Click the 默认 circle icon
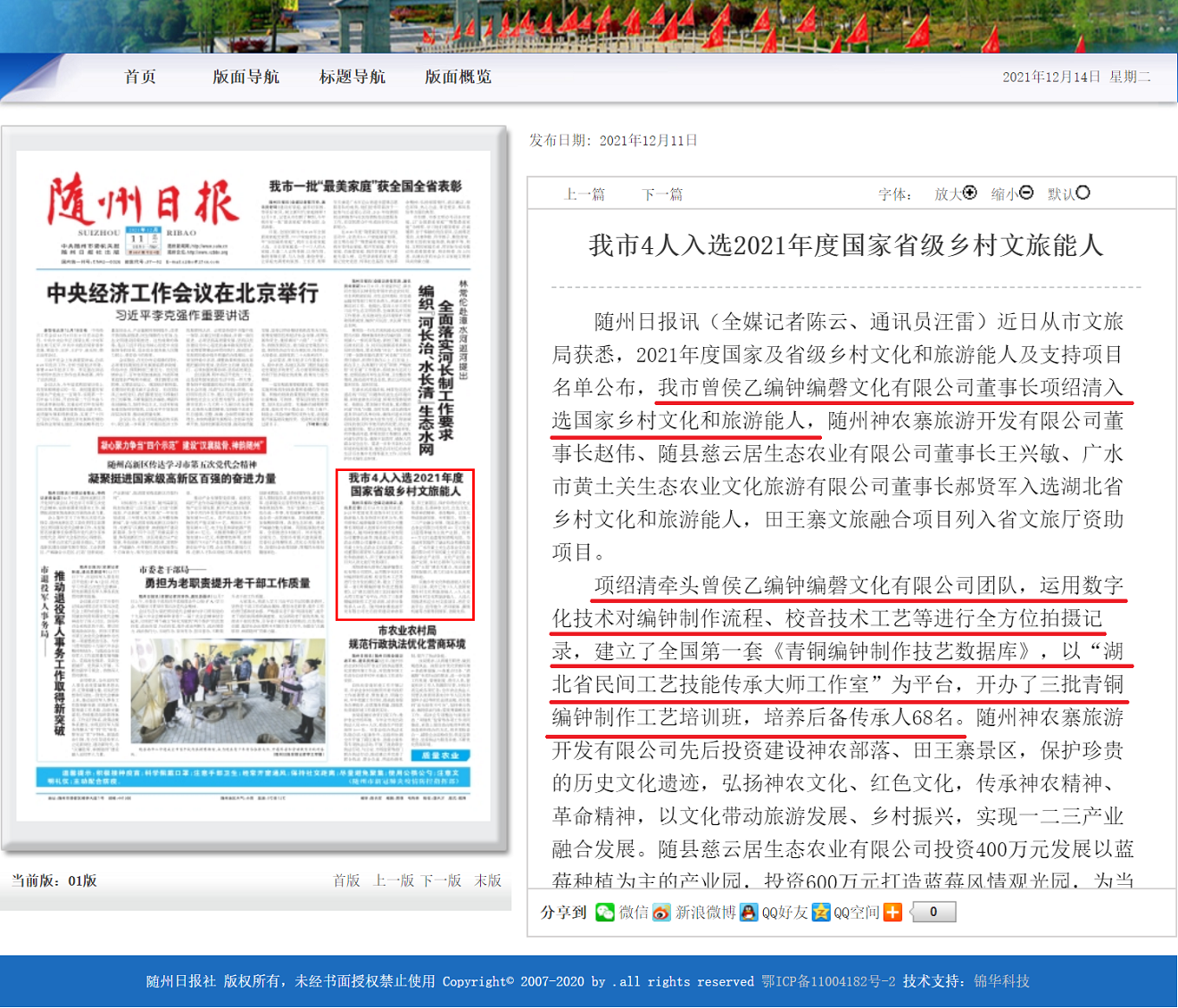 click(1083, 193)
